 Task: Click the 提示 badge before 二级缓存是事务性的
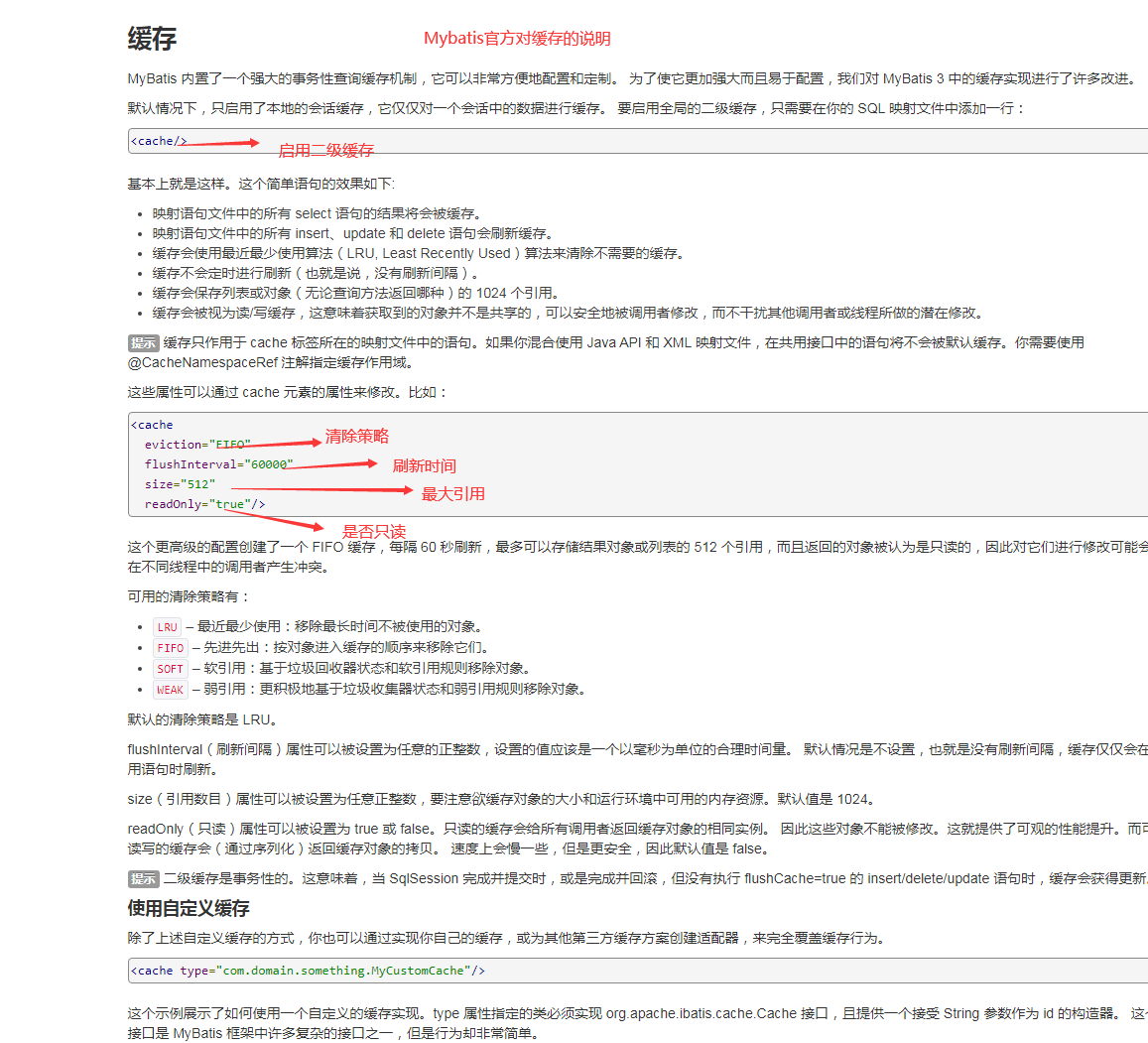point(144,879)
